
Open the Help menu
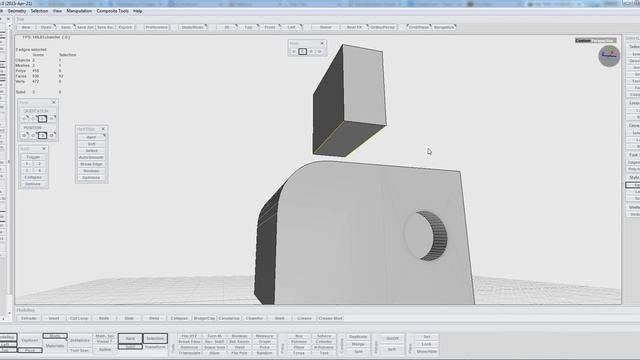click(x=138, y=11)
